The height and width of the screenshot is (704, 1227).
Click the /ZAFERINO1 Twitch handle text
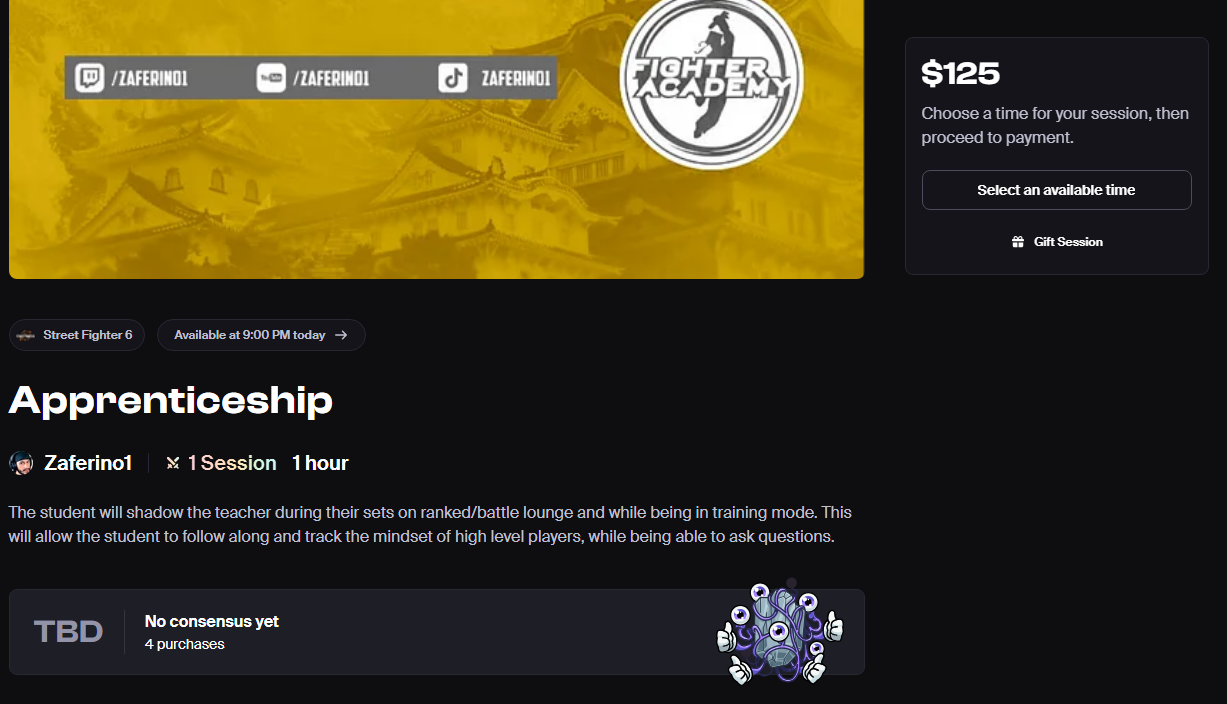[x=149, y=78]
